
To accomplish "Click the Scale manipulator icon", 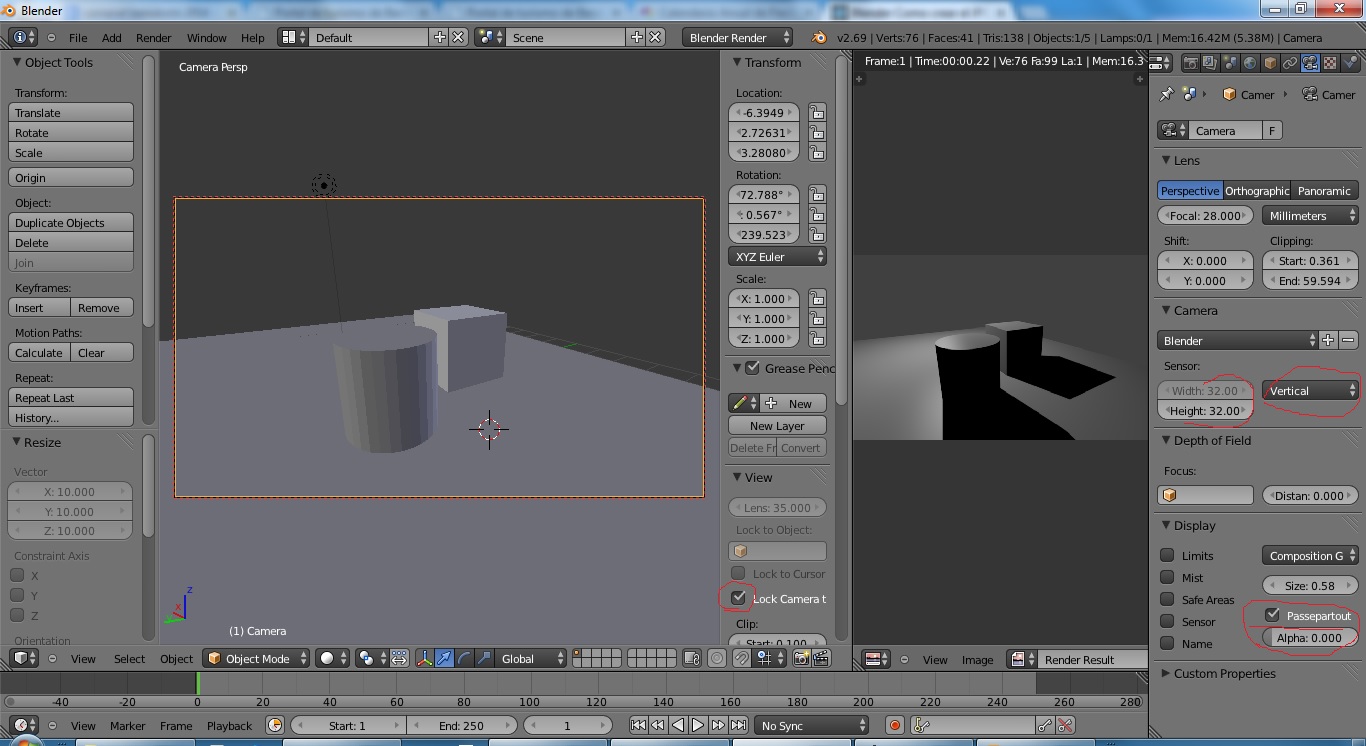I will point(485,658).
